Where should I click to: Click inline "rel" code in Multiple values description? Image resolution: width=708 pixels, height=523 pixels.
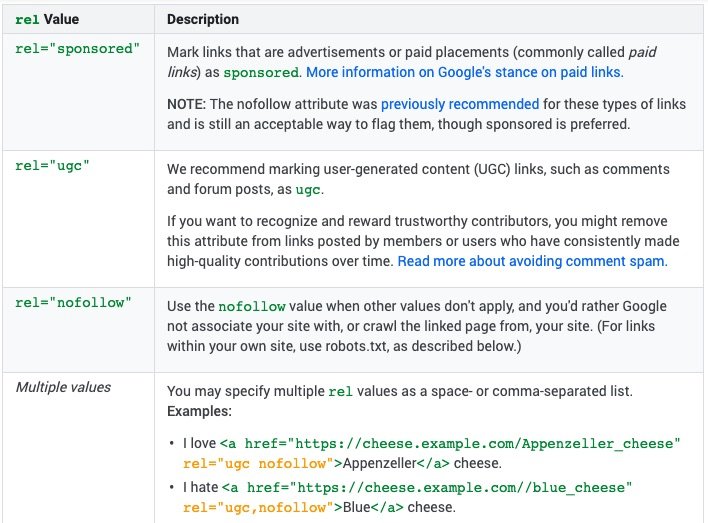(340, 391)
